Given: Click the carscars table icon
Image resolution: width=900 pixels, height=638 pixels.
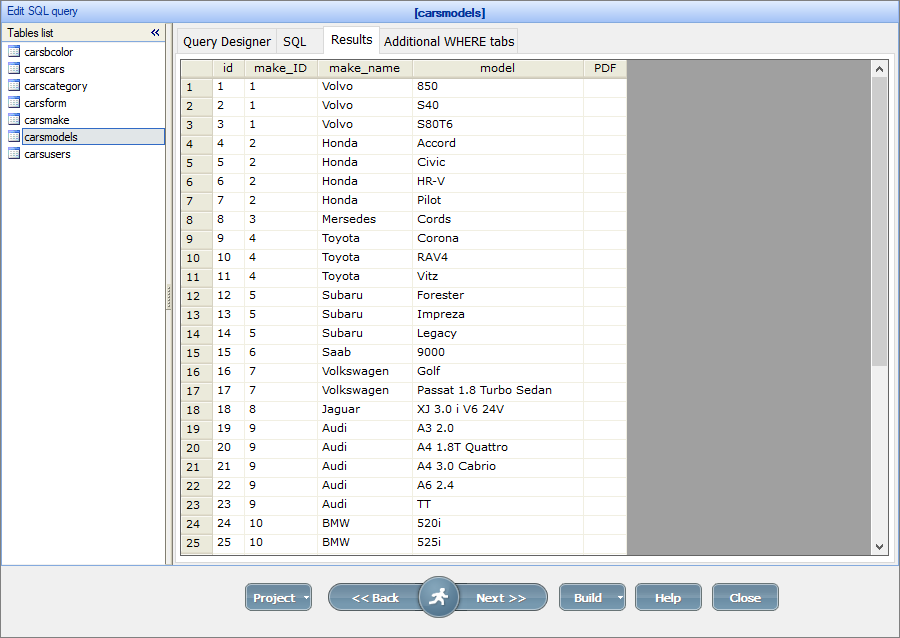Looking at the screenshot, I should click(x=13, y=68).
